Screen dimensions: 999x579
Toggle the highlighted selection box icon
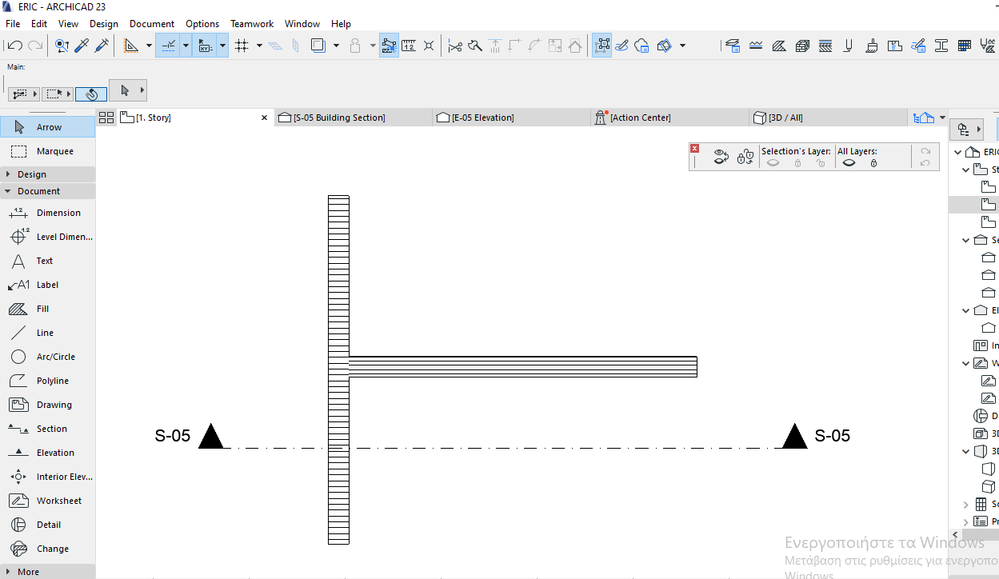[x=602, y=46]
